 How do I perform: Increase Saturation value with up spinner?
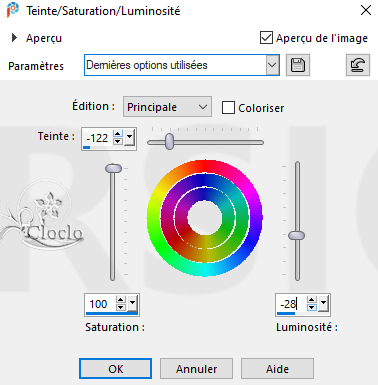tap(121, 299)
